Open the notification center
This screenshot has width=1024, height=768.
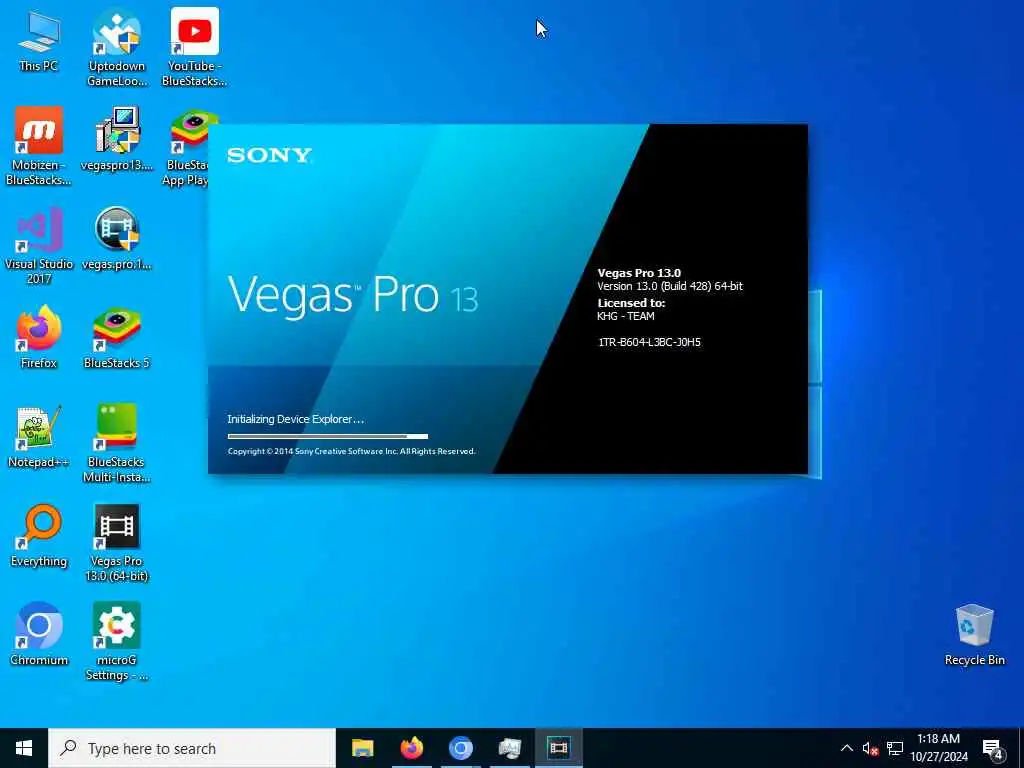point(992,748)
